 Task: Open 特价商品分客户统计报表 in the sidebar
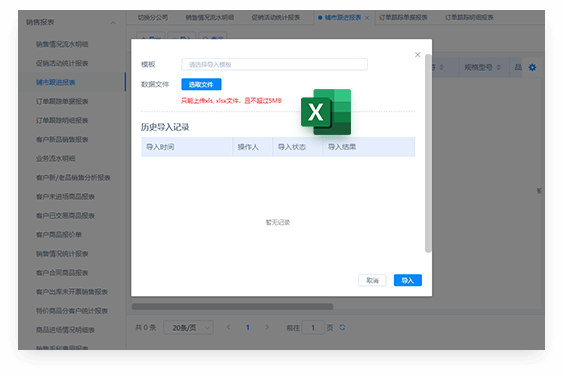point(71,311)
